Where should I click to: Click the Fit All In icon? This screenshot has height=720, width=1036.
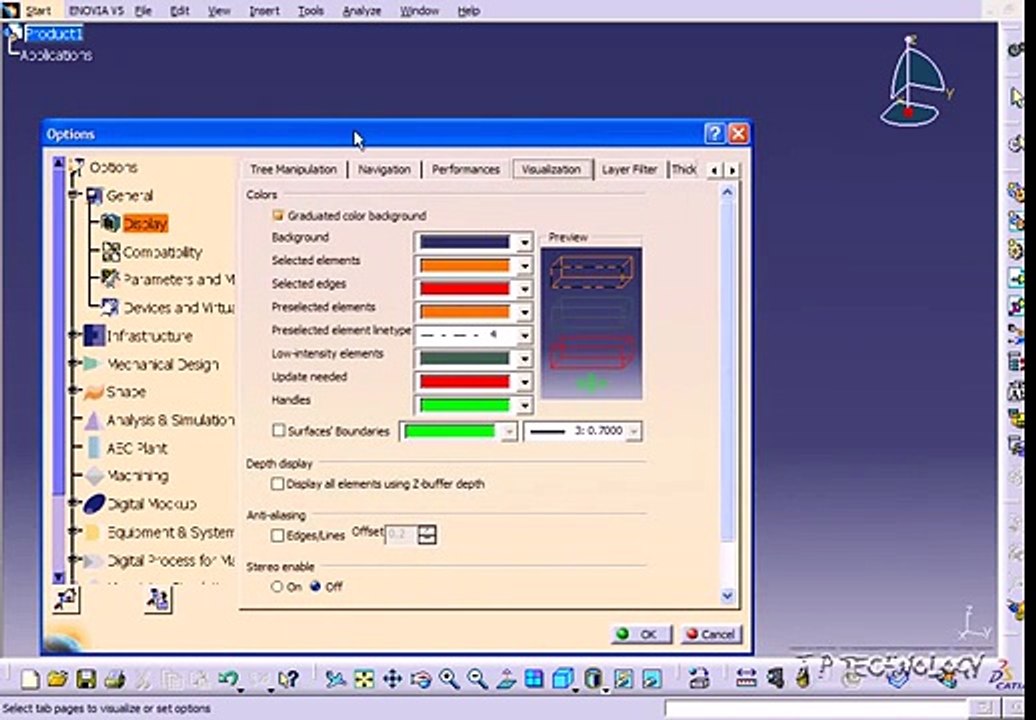(364, 679)
